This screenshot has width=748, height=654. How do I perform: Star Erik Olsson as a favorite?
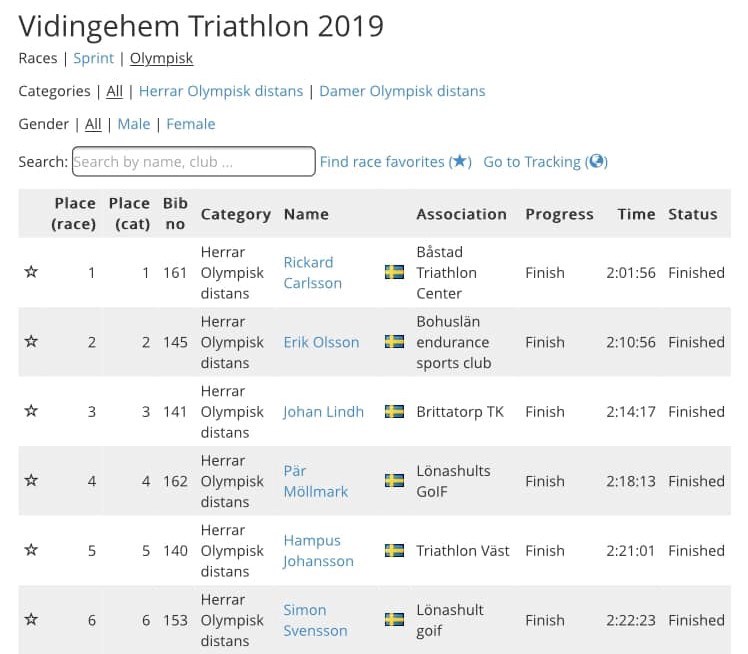pyautogui.click(x=31, y=342)
